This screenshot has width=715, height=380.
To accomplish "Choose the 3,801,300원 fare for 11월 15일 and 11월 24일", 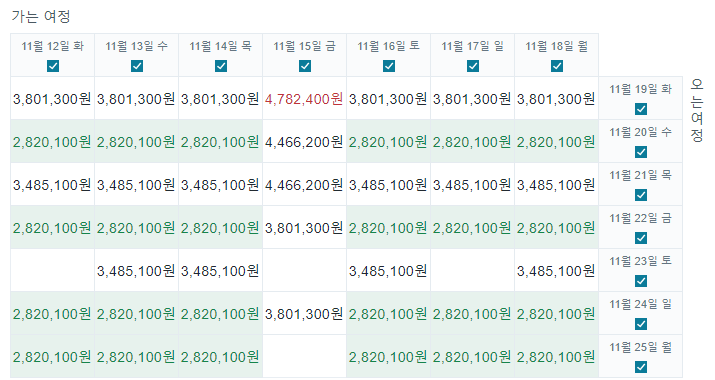I will (x=304, y=314).
